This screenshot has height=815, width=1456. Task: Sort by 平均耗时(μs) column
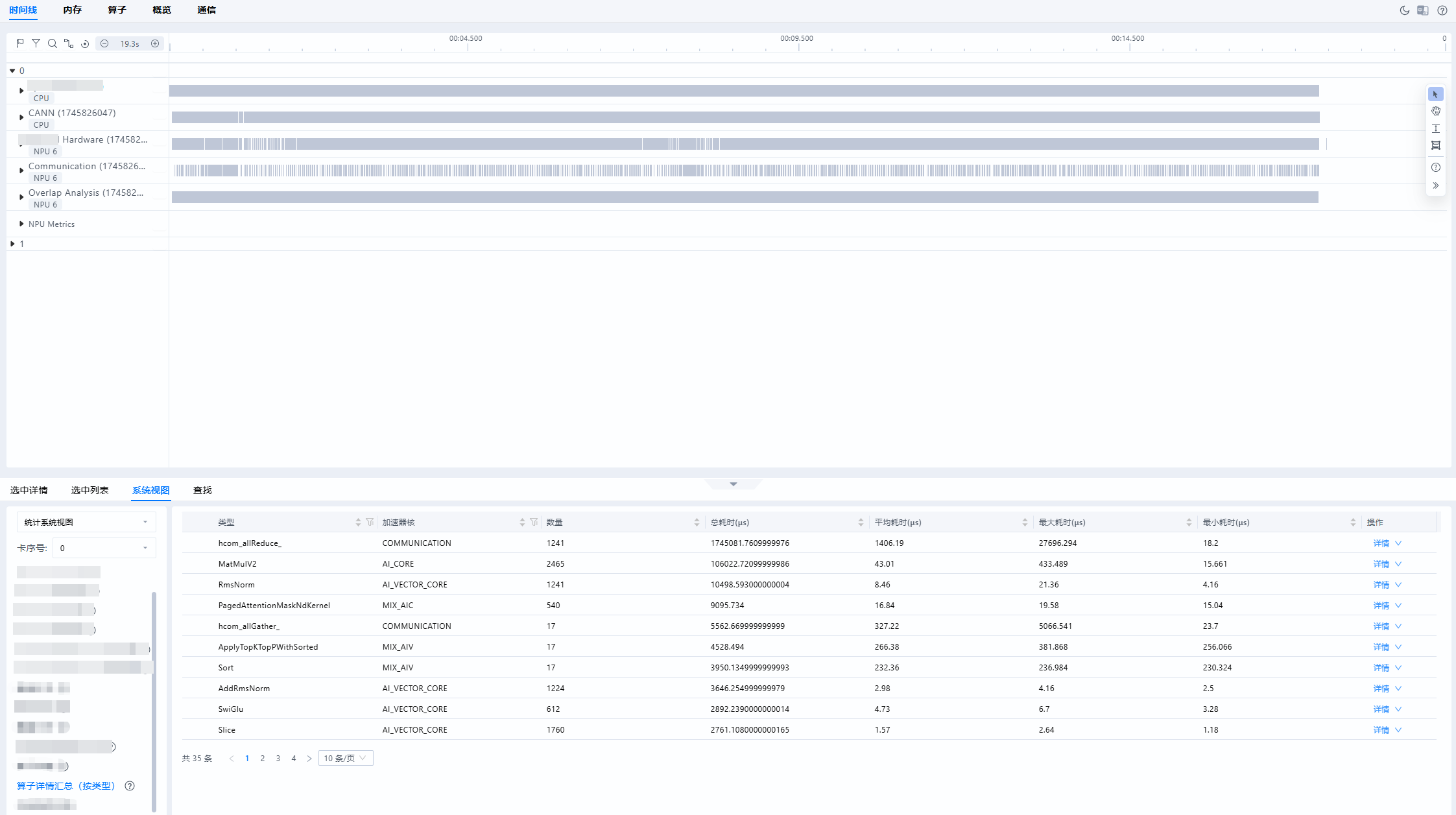pyautogui.click(x=1025, y=522)
